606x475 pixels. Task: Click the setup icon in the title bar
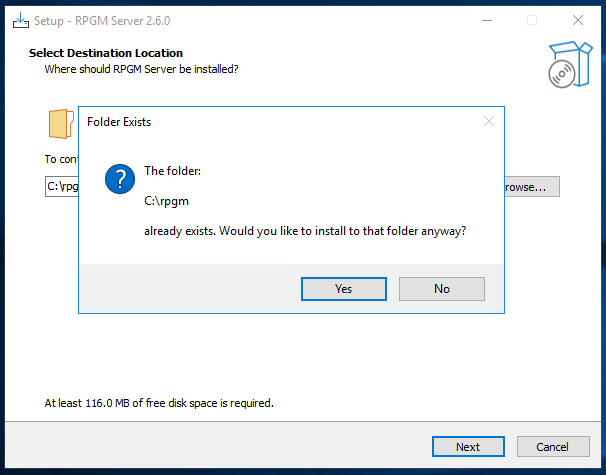[19, 20]
